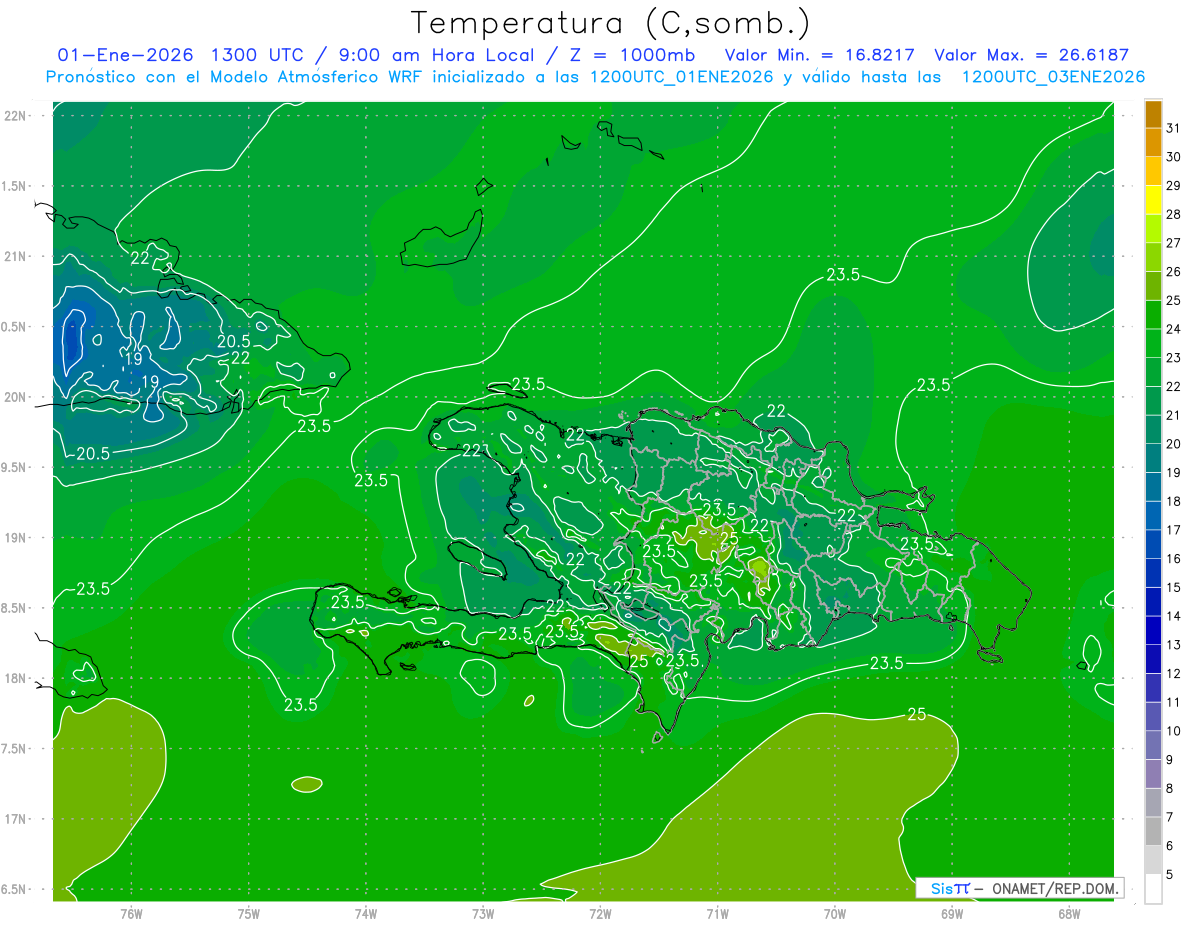The image size is (1200, 927).
Task: Click the legend swatch between 29 and 30
Action: pos(1153,171)
